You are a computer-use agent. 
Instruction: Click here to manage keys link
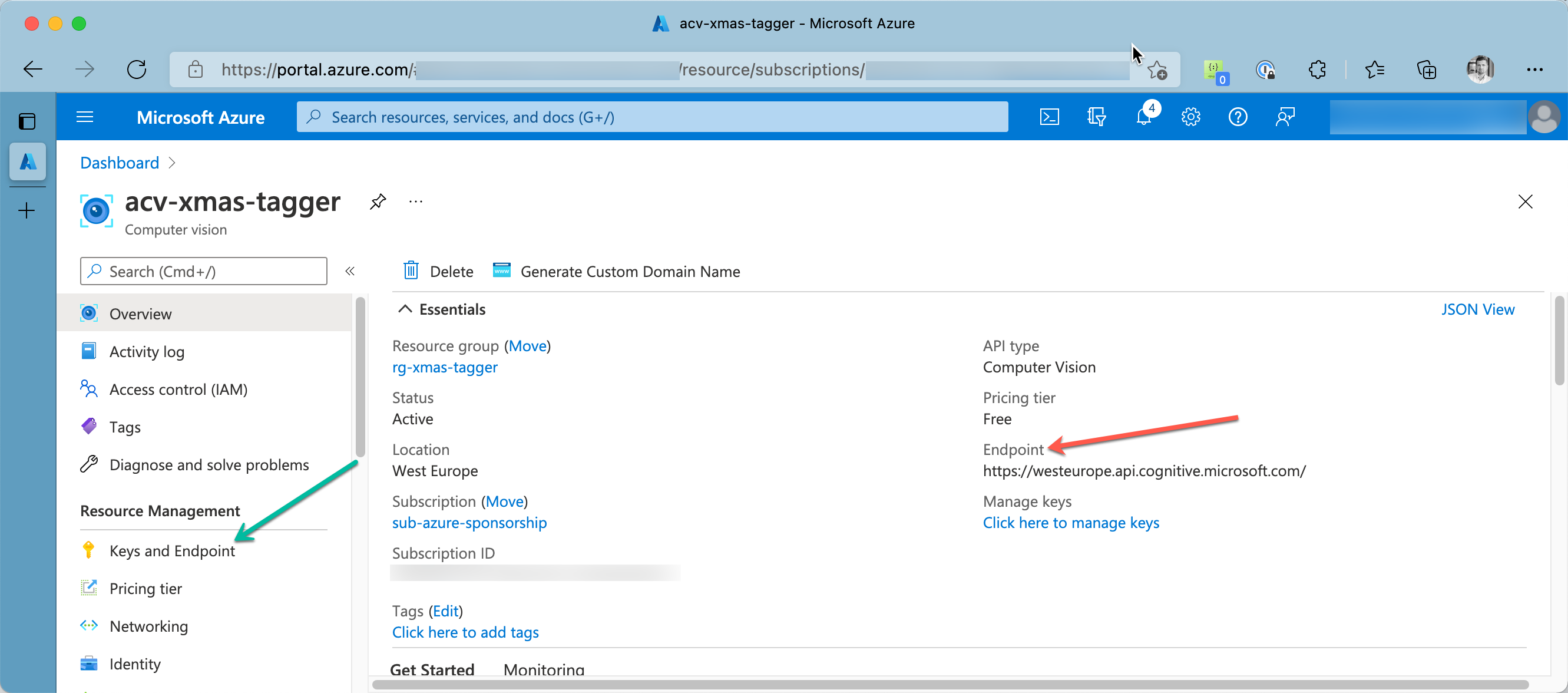pos(1070,523)
